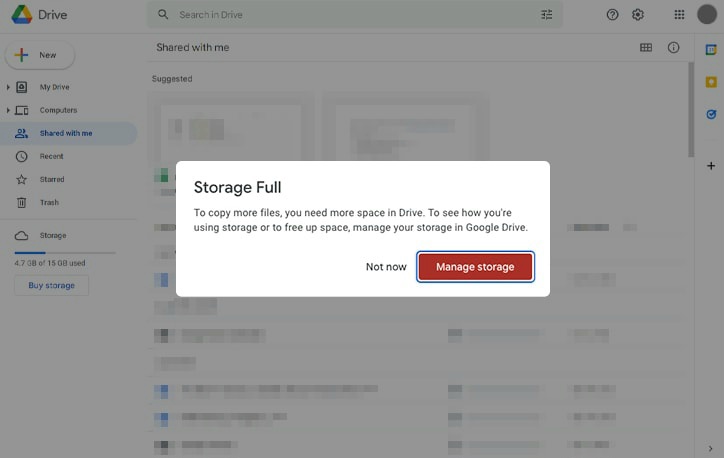The image size is (724, 458).
Task: Click the account profile avatar
Action: point(707,15)
